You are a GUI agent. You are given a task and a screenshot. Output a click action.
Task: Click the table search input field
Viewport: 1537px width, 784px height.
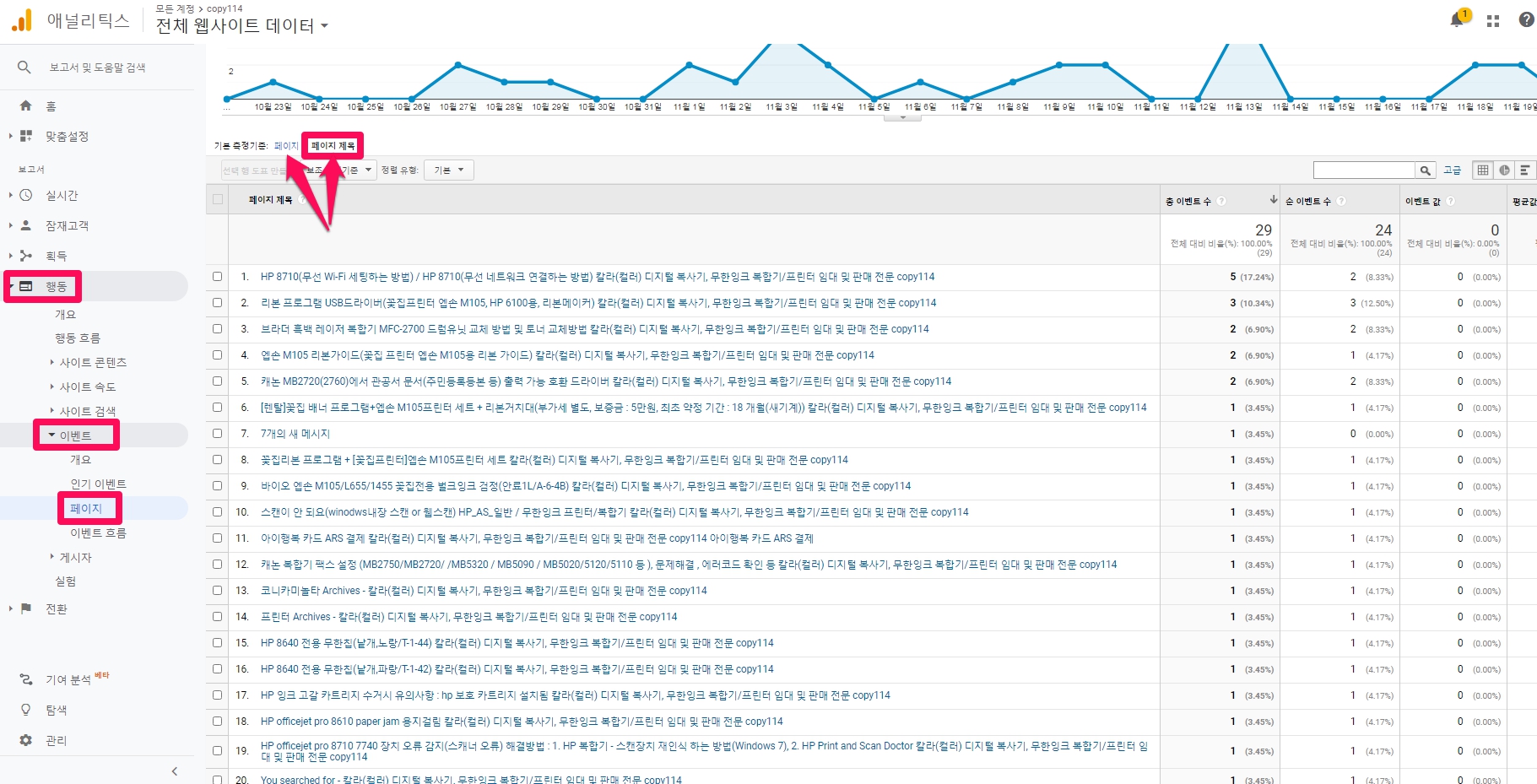(1364, 170)
